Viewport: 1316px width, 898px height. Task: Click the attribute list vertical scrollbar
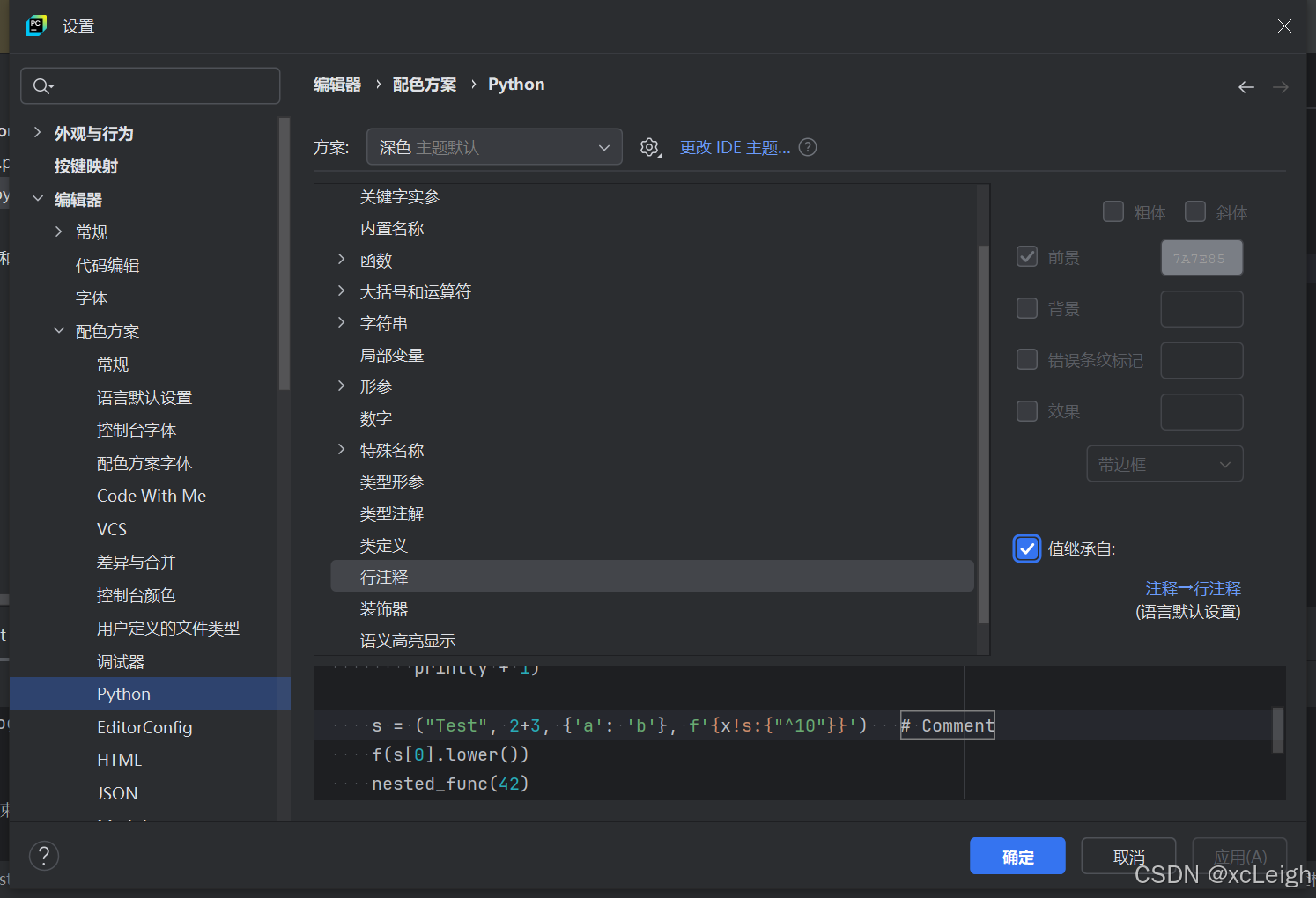984,433
